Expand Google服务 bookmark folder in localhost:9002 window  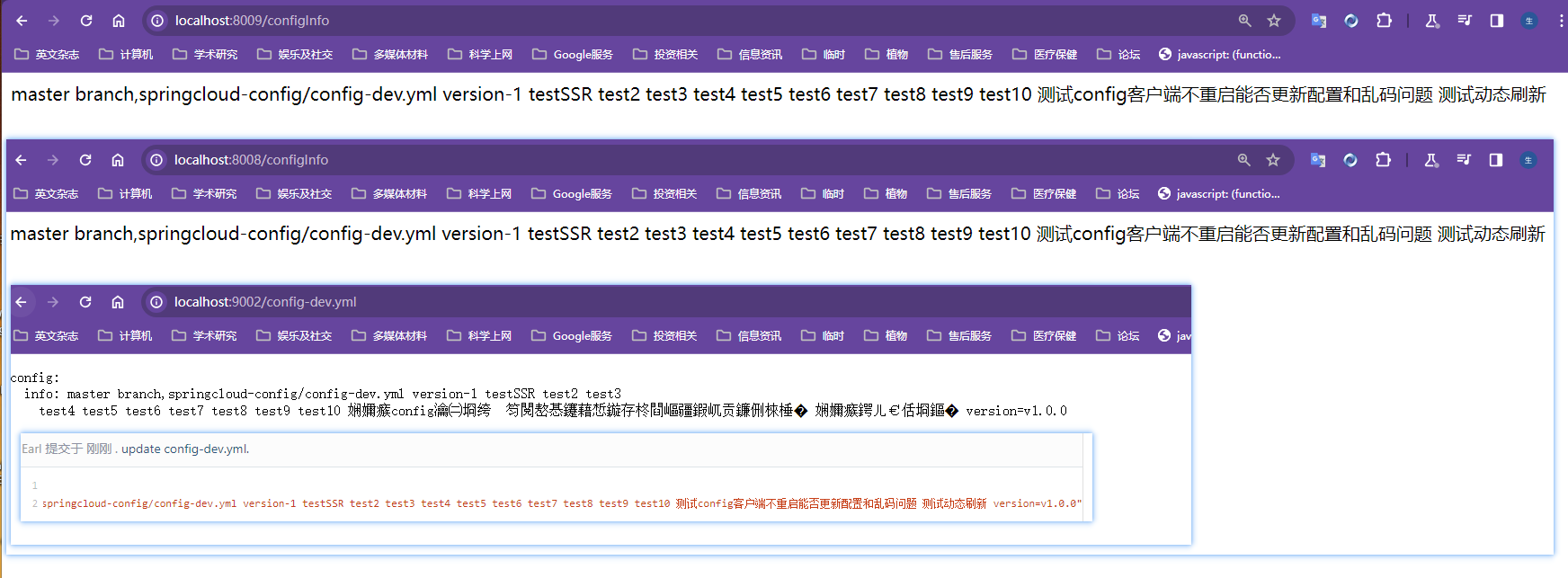[x=572, y=336]
